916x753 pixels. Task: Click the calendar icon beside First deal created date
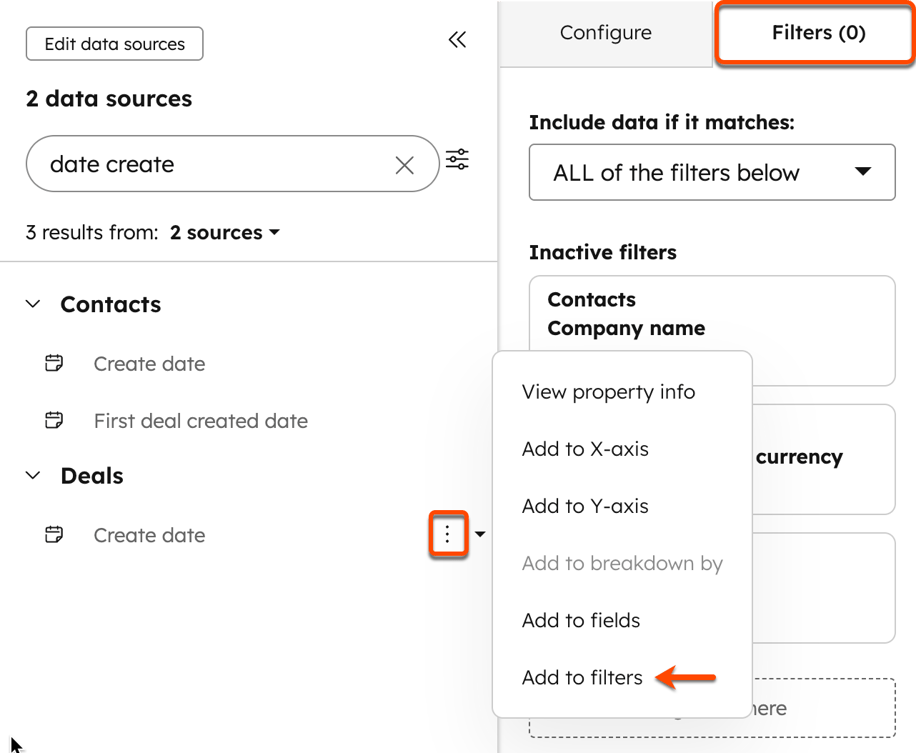(x=53, y=421)
